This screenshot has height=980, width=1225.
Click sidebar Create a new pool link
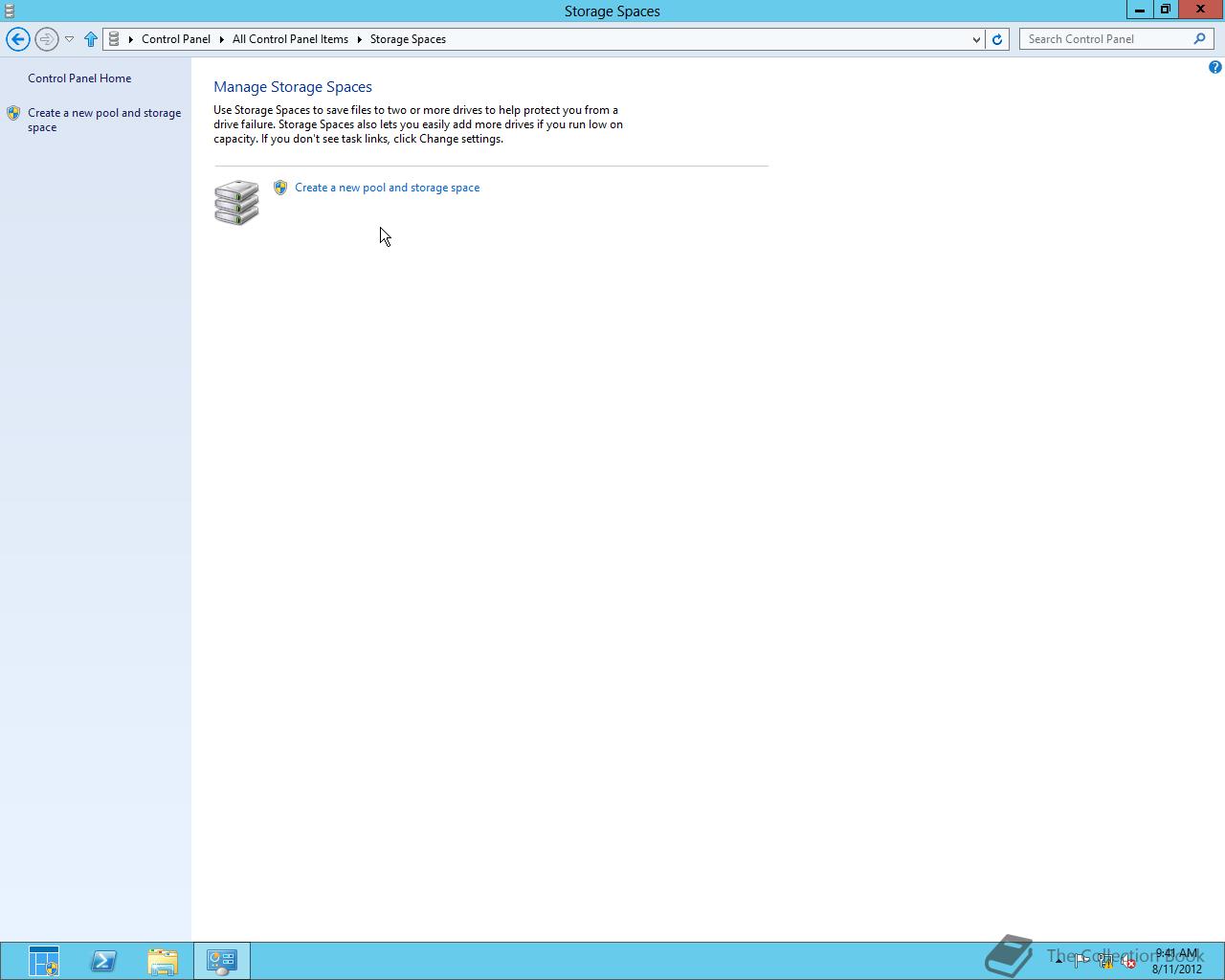tap(104, 120)
